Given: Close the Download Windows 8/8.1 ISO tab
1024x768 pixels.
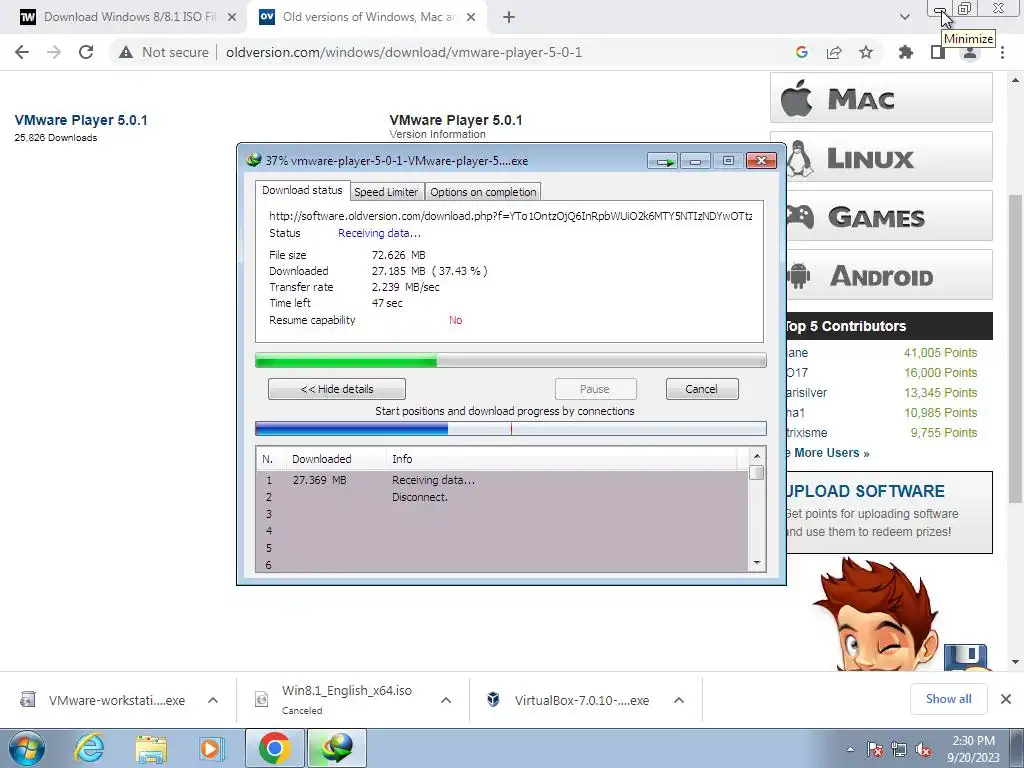Looking at the screenshot, I should click(232, 17).
